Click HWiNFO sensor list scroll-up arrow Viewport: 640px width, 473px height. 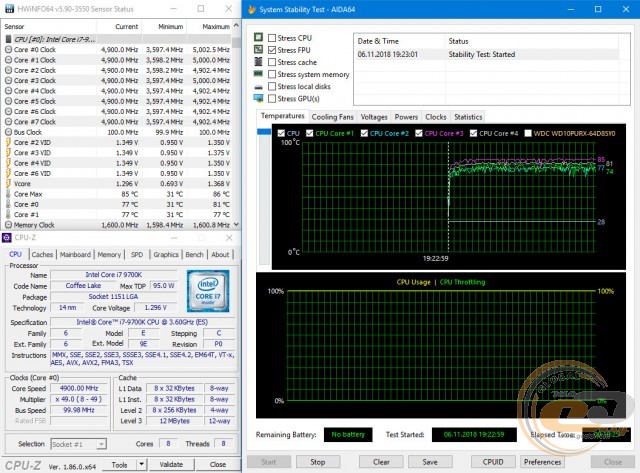tap(236, 26)
